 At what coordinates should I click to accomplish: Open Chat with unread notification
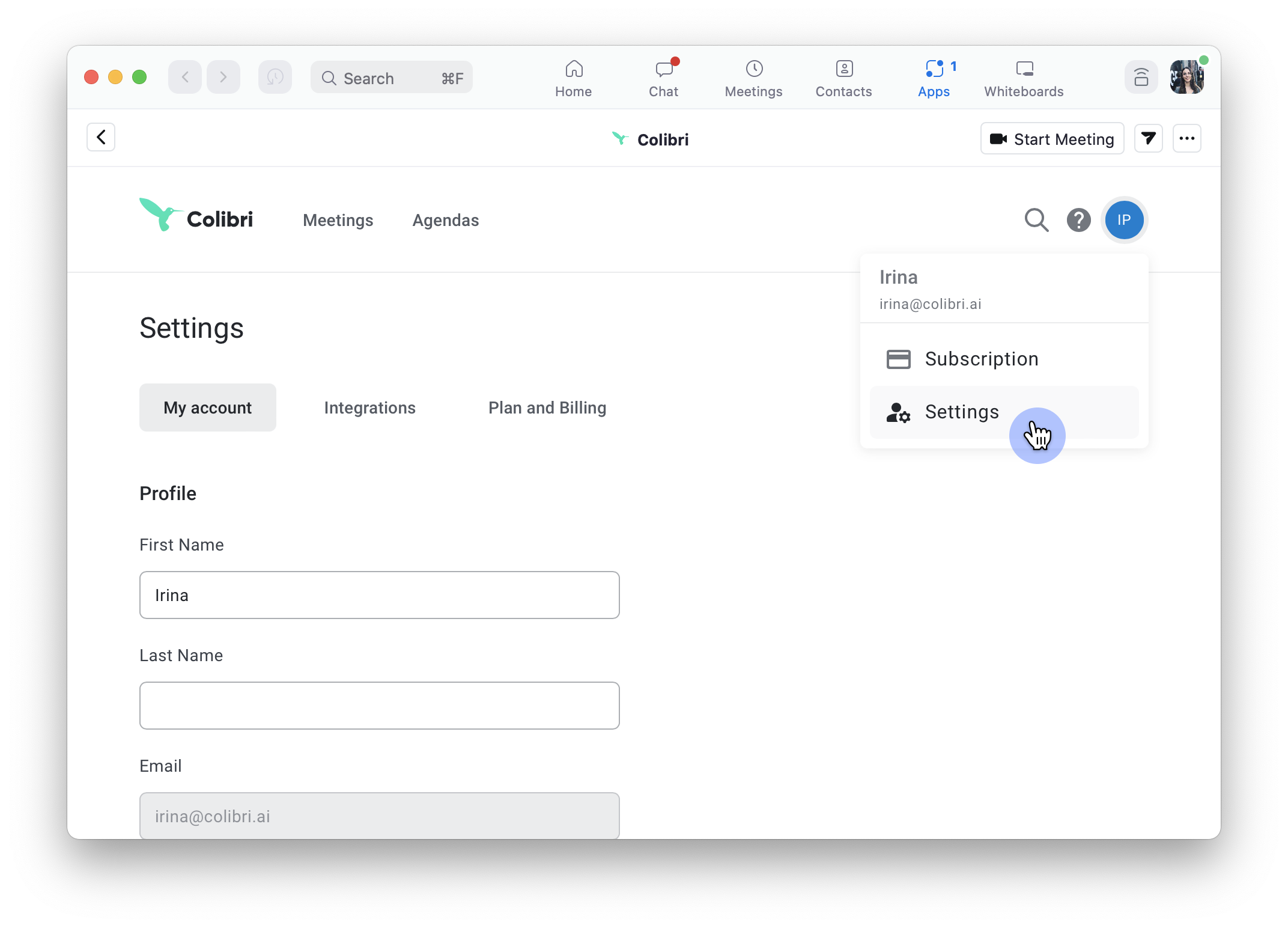663,78
